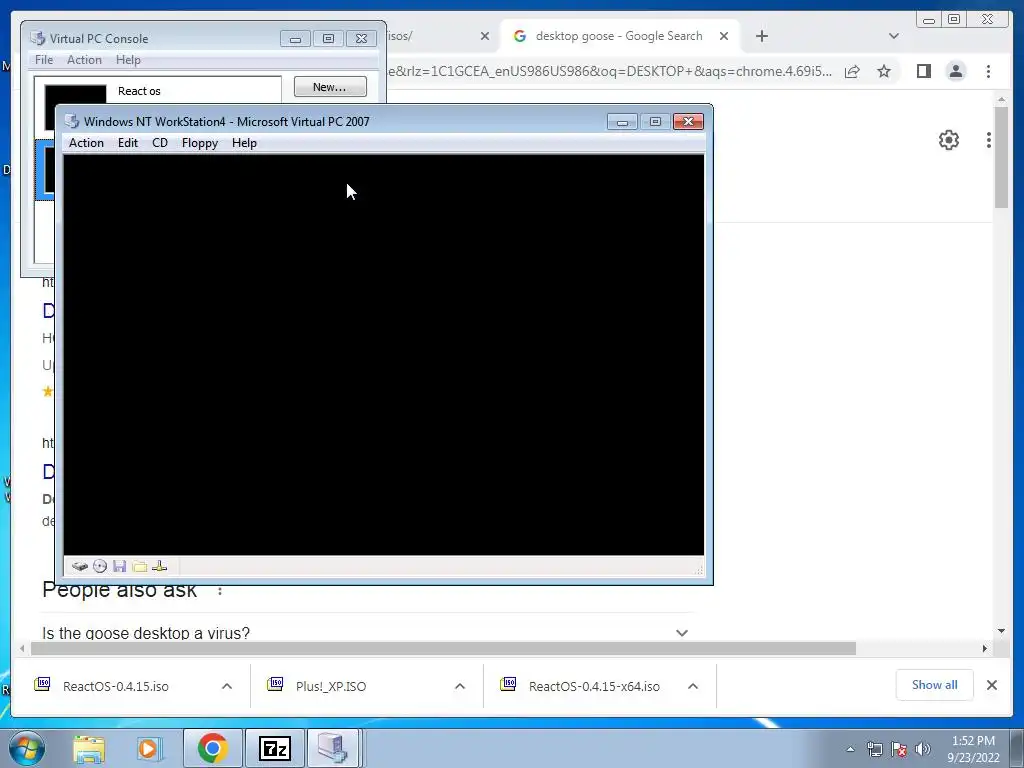This screenshot has height=768, width=1024.
Task: Click the share page icon in the address bar
Action: pyautogui.click(x=852, y=71)
